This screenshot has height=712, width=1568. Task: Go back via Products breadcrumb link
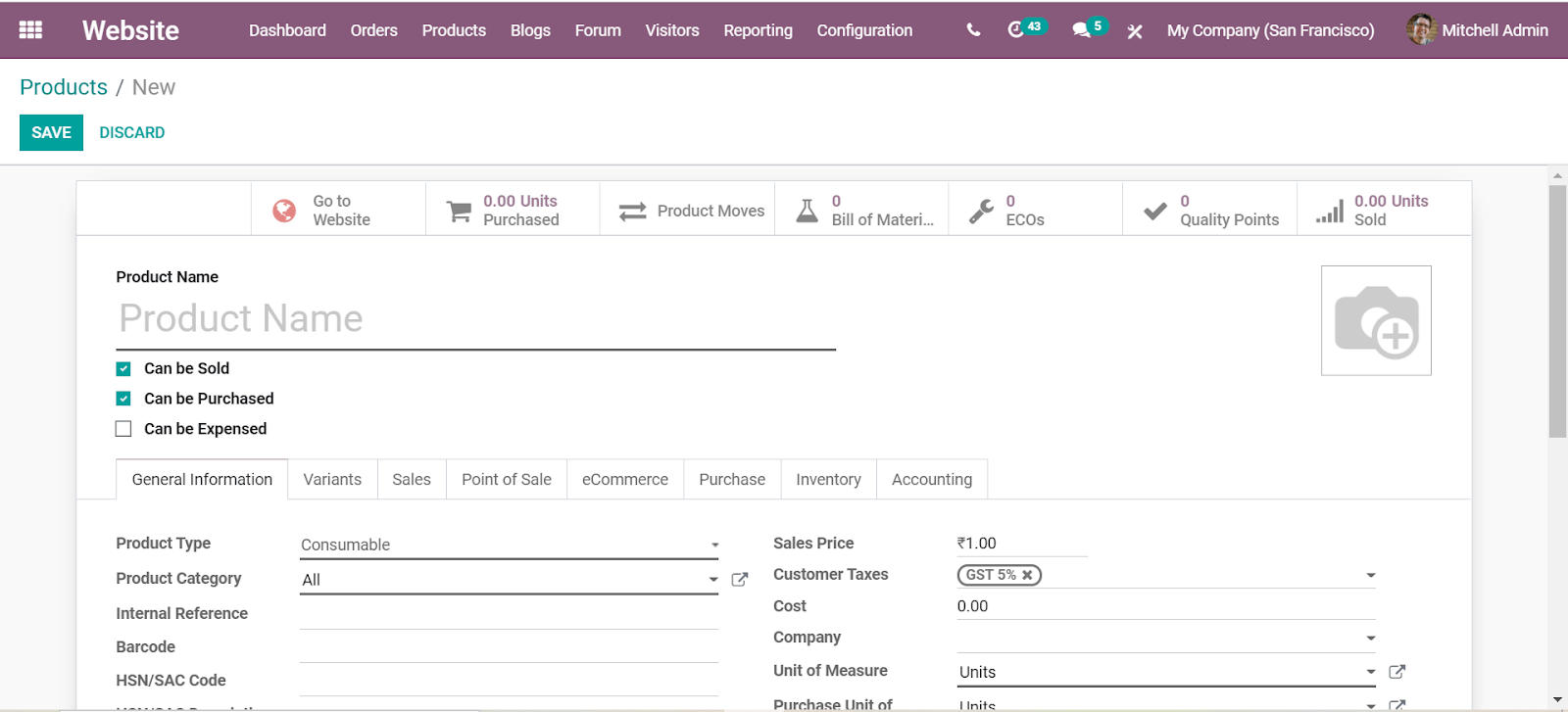coord(64,87)
